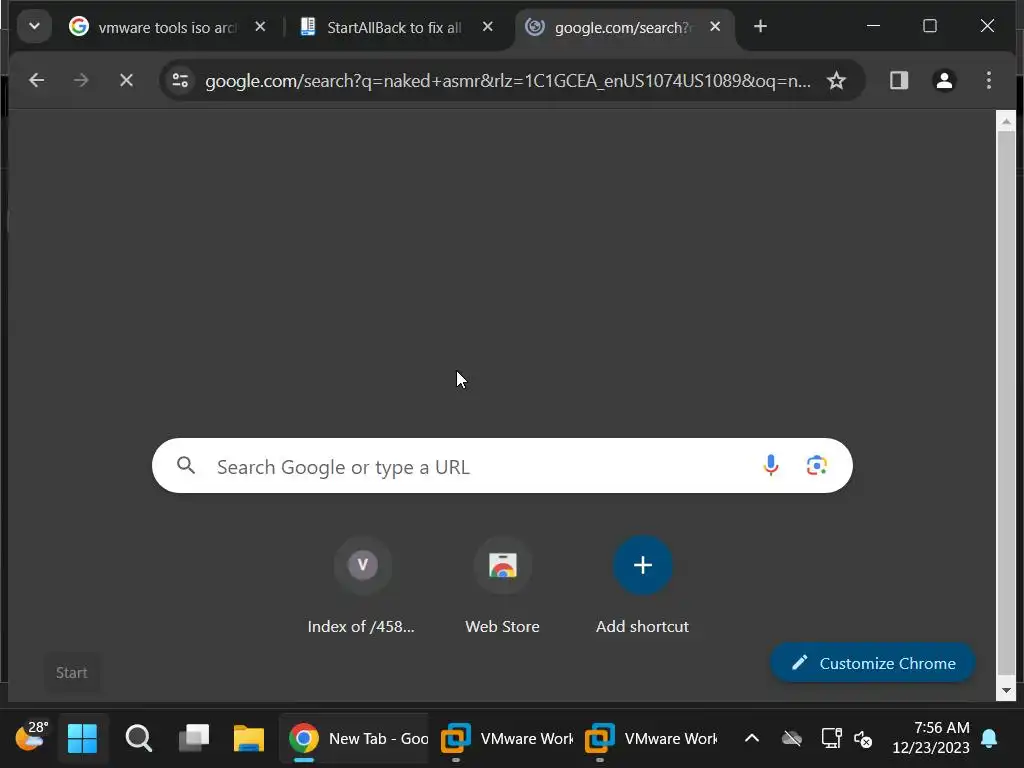Image resolution: width=1024 pixels, height=768 pixels.
Task: Close the google.com/search tab
Action: pos(715,27)
